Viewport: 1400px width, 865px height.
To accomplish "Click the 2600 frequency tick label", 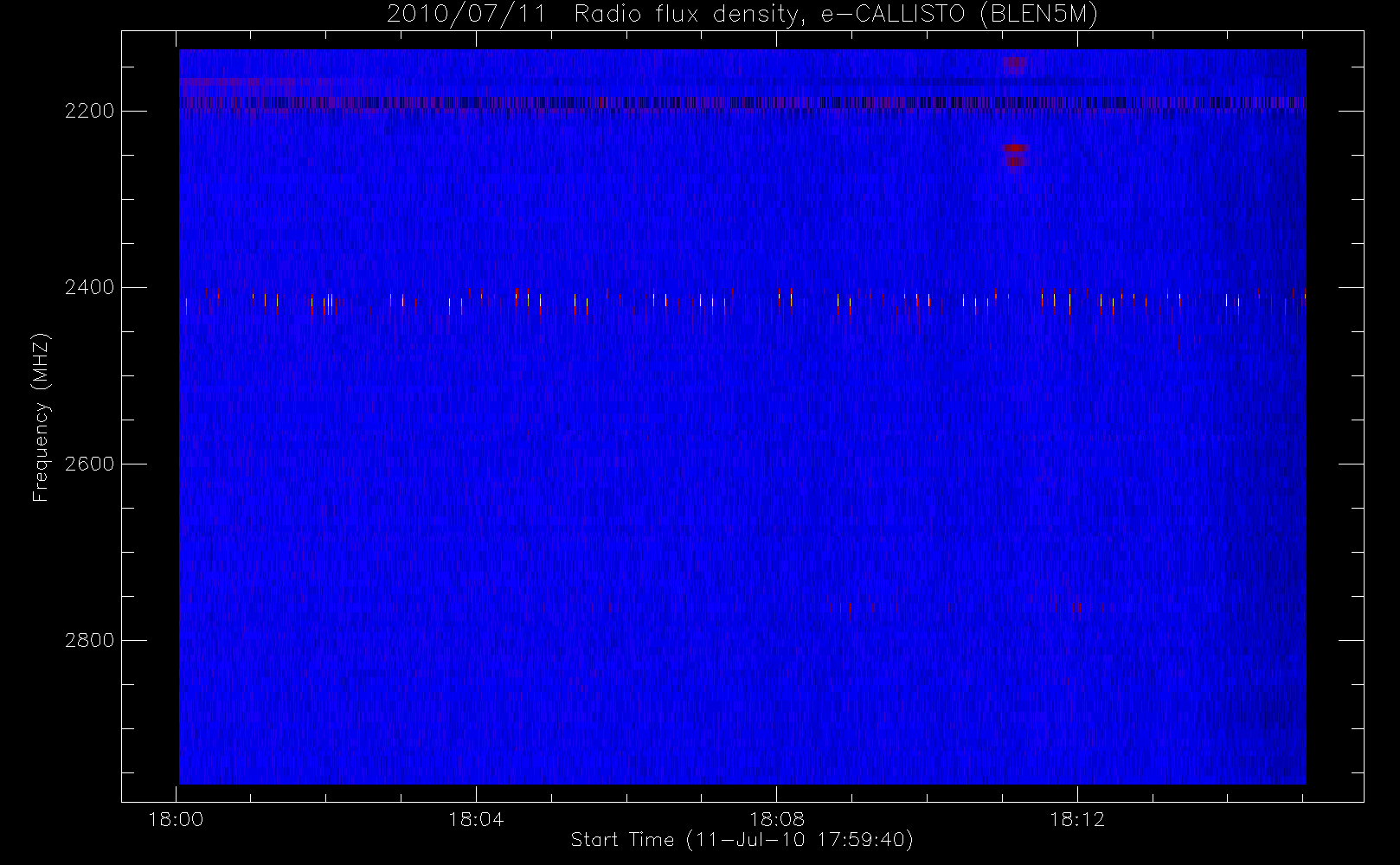I will [90, 464].
